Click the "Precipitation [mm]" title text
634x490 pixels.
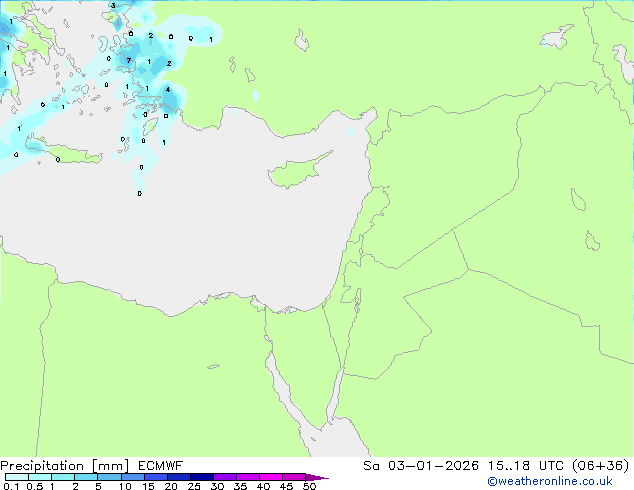(64, 466)
